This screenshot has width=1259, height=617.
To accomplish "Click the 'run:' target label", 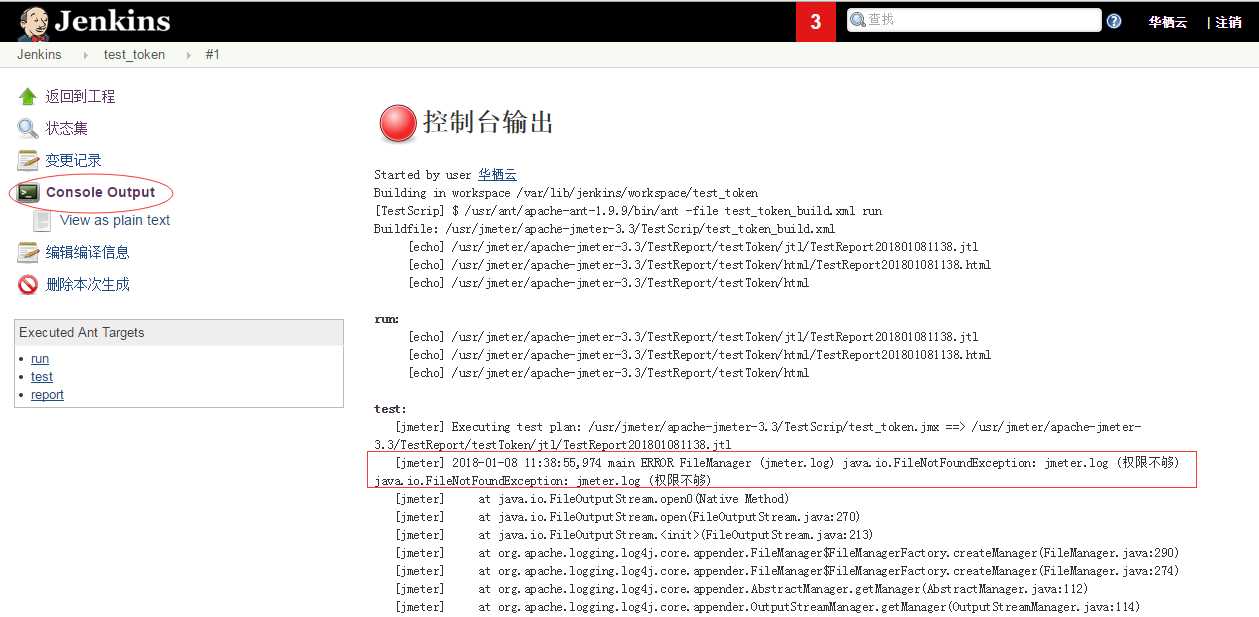I will pos(387,319).
